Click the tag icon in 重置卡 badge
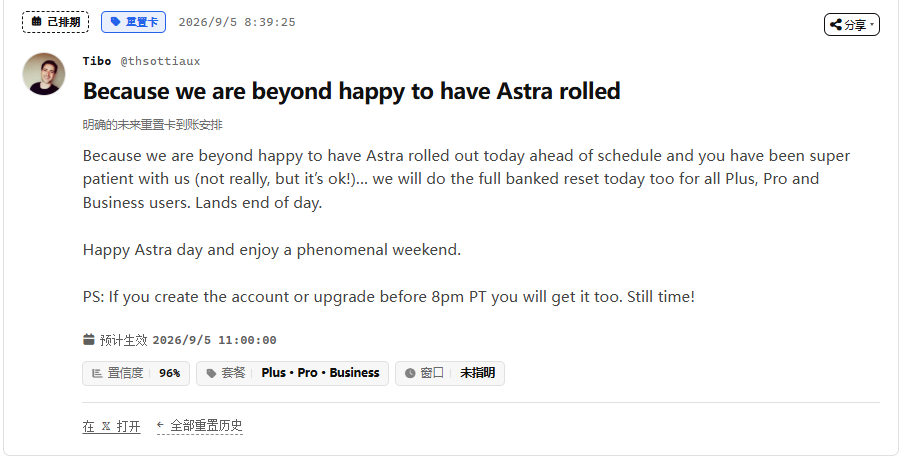Screen dimensions: 913x457 [115, 22]
